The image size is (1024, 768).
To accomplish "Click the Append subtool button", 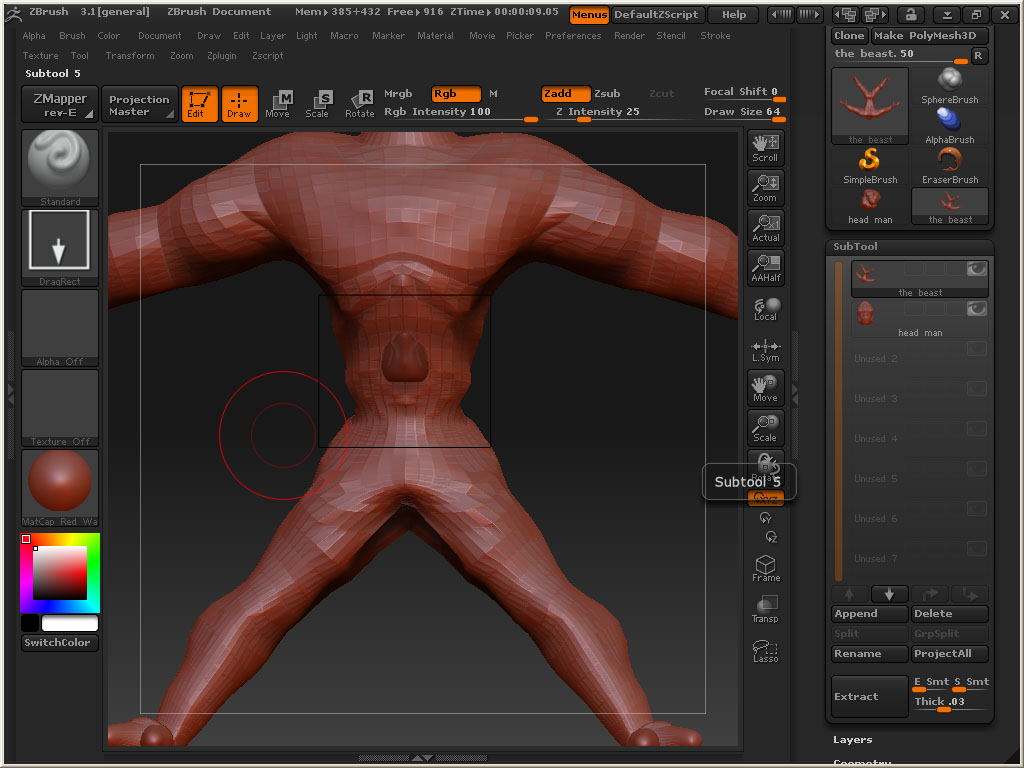I will pos(868,614).
